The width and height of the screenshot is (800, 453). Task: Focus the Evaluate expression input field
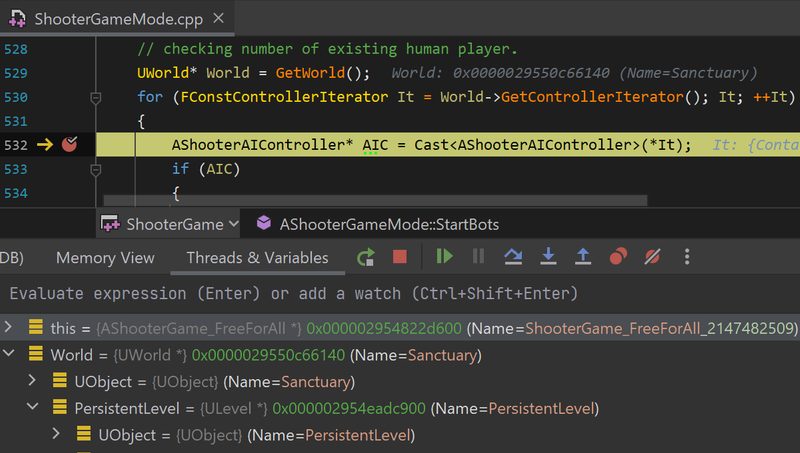[400, 293]
